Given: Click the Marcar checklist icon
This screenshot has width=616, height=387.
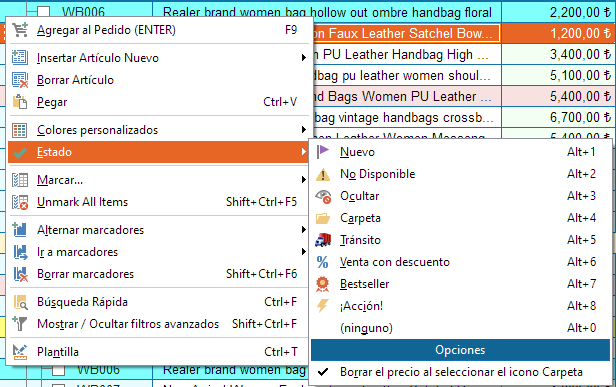Looking at the screenshot, I should pos(20,180).
